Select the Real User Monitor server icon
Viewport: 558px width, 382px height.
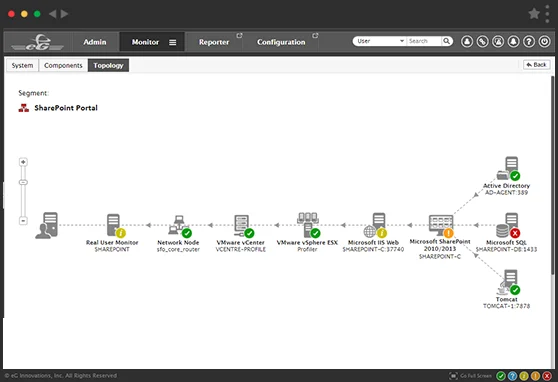[x=115, y=225]
